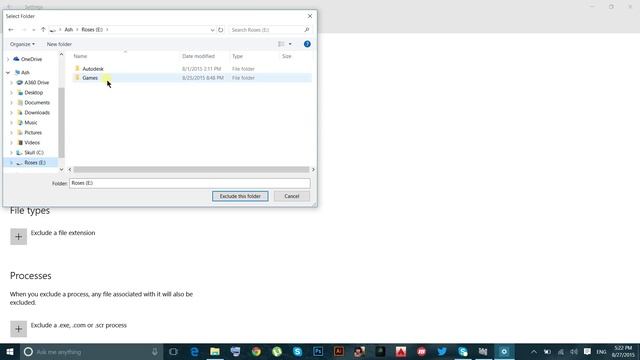Sort by Date modified column
640x360 pixels.
tap(198, 56)
